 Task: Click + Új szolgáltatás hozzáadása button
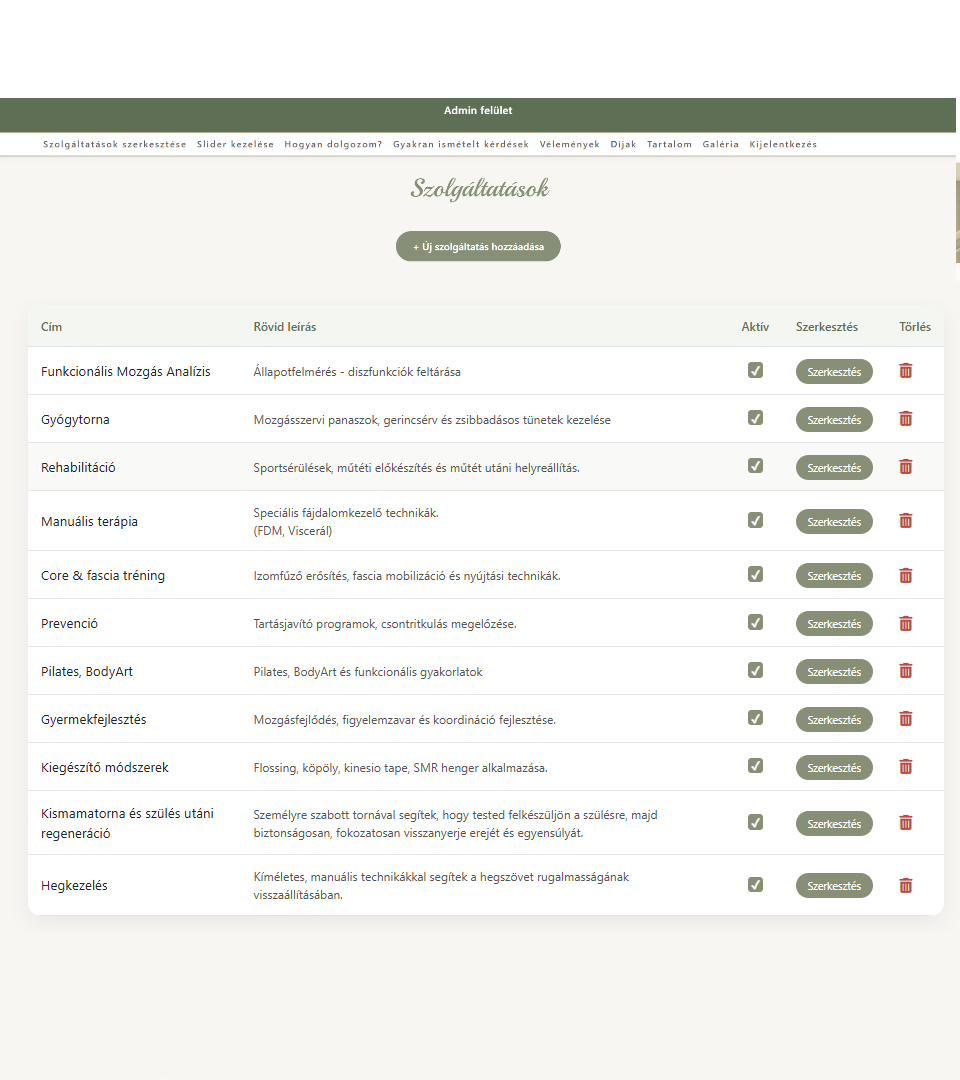[478, 246]
